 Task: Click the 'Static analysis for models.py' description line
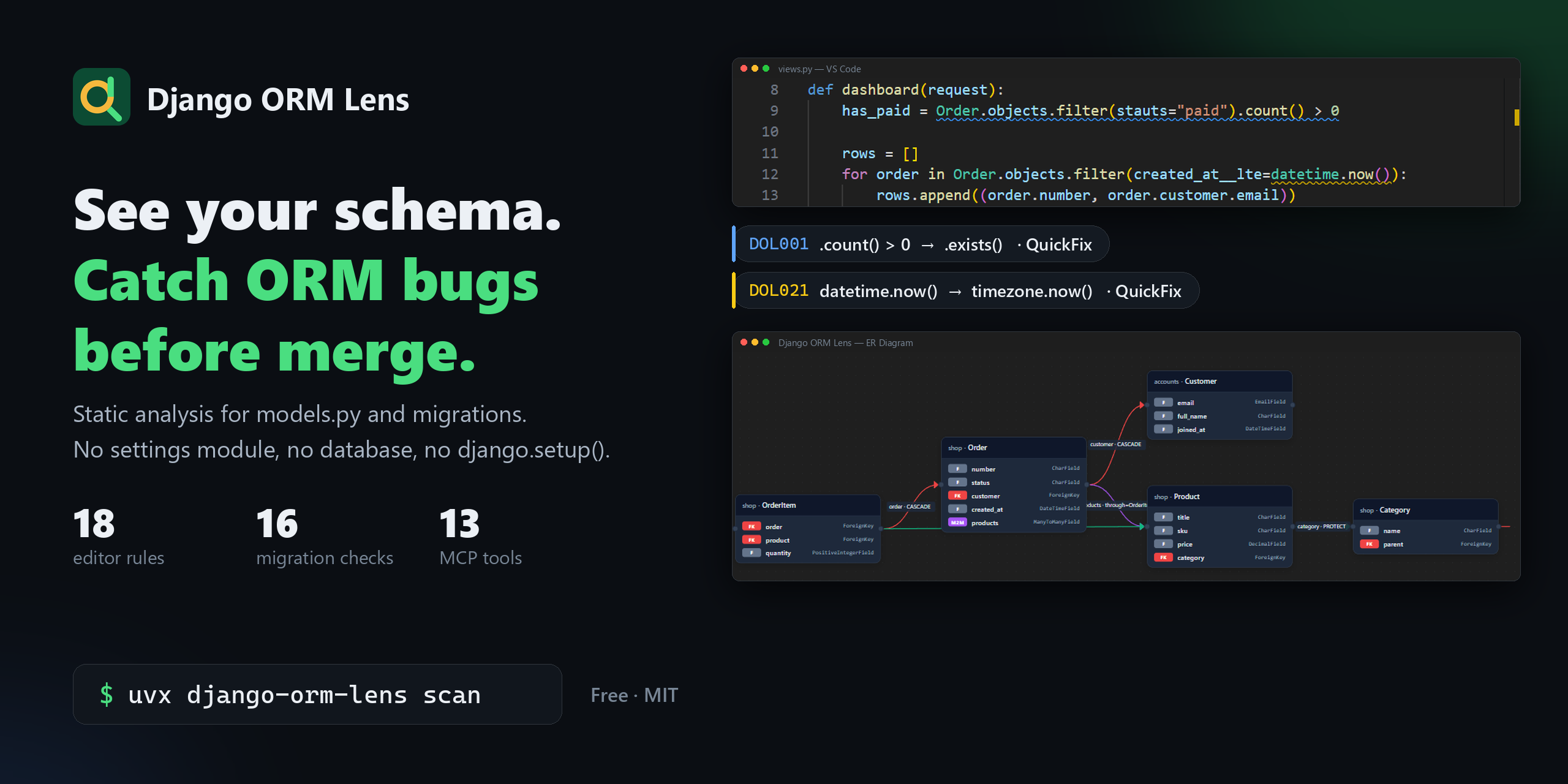[x=300, y=415]
